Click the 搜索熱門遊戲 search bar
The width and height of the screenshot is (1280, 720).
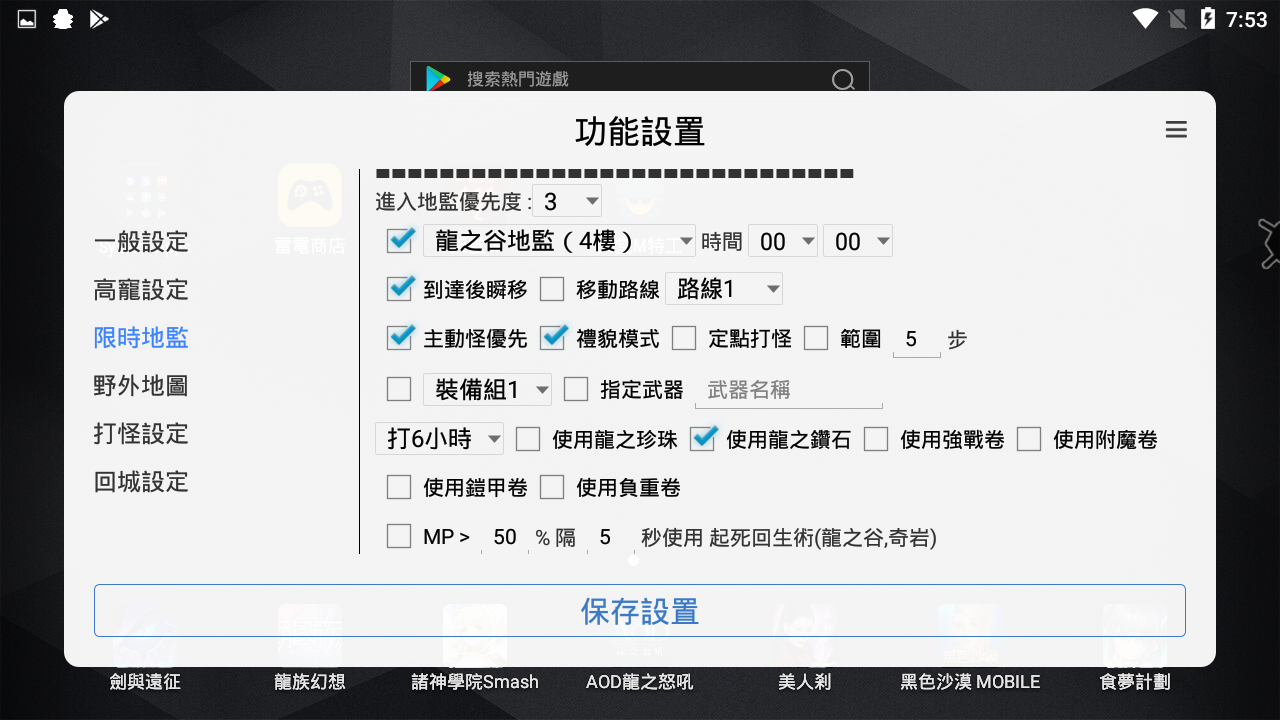click(x=640, y=79)
